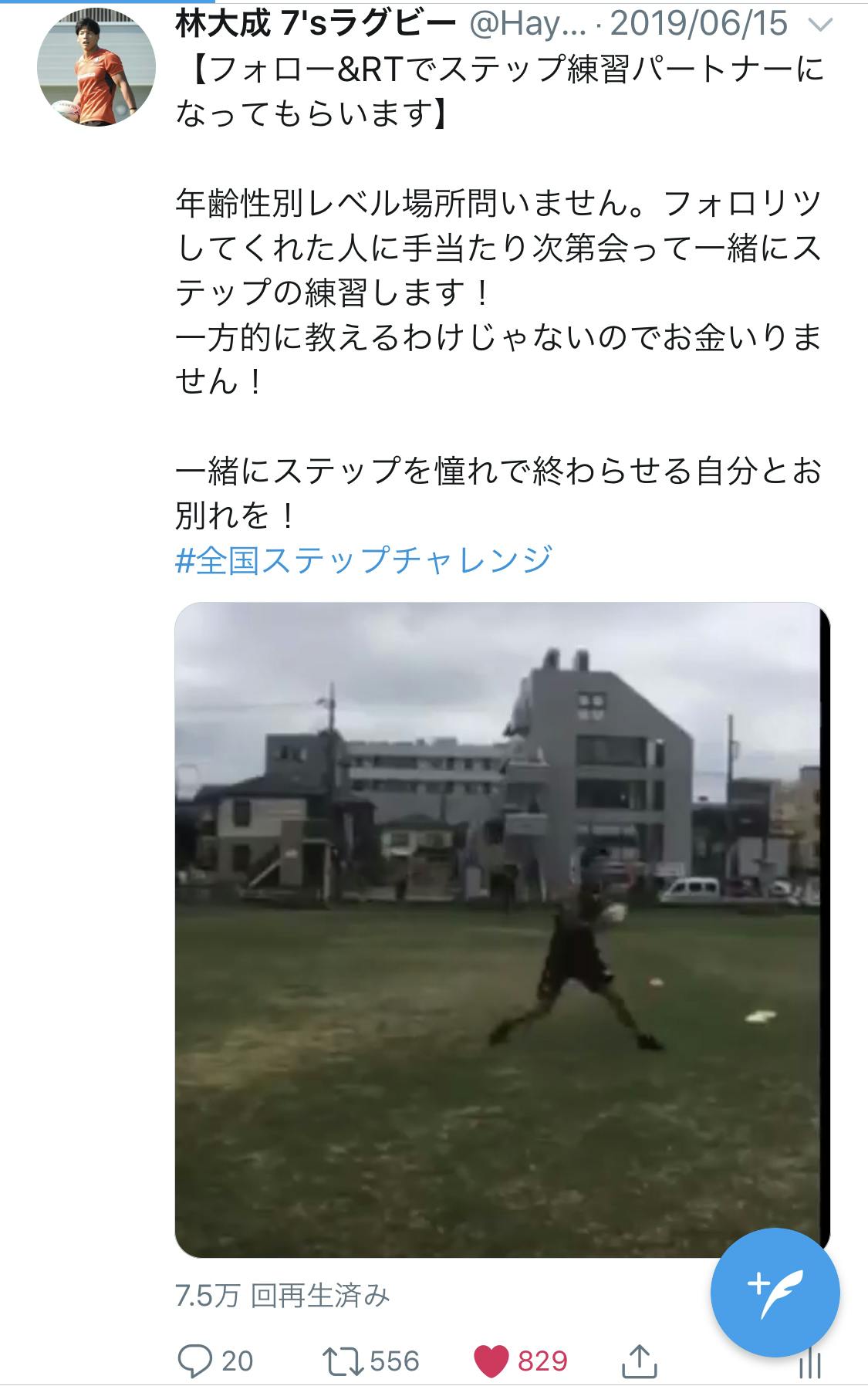Open display name 林大成 7'sラグビー
Screen dimensions: 868x1386
tap(316, 25)
